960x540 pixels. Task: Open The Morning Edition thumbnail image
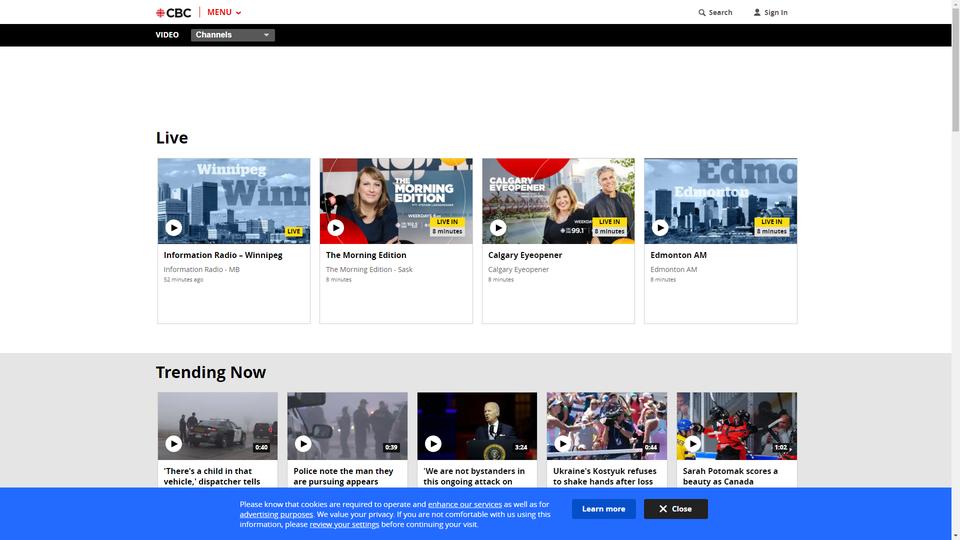tap(396, 201)
